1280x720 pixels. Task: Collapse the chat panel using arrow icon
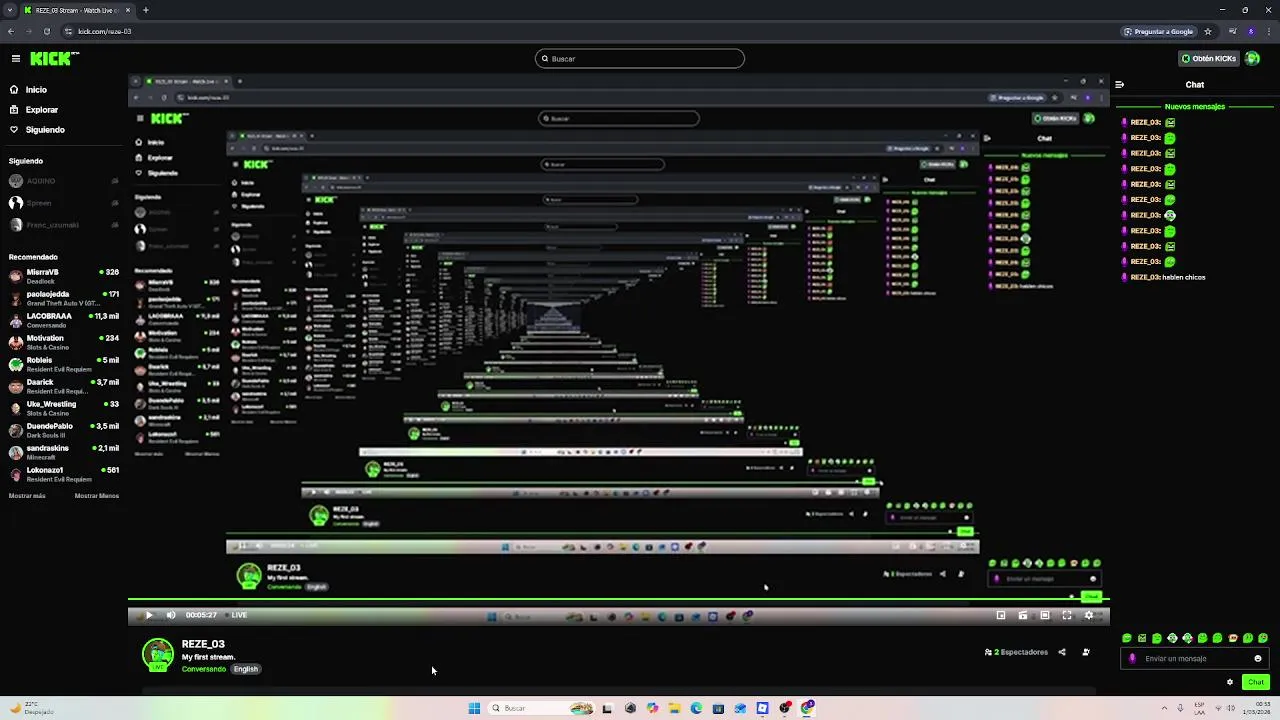click(x=1120, y=85)
